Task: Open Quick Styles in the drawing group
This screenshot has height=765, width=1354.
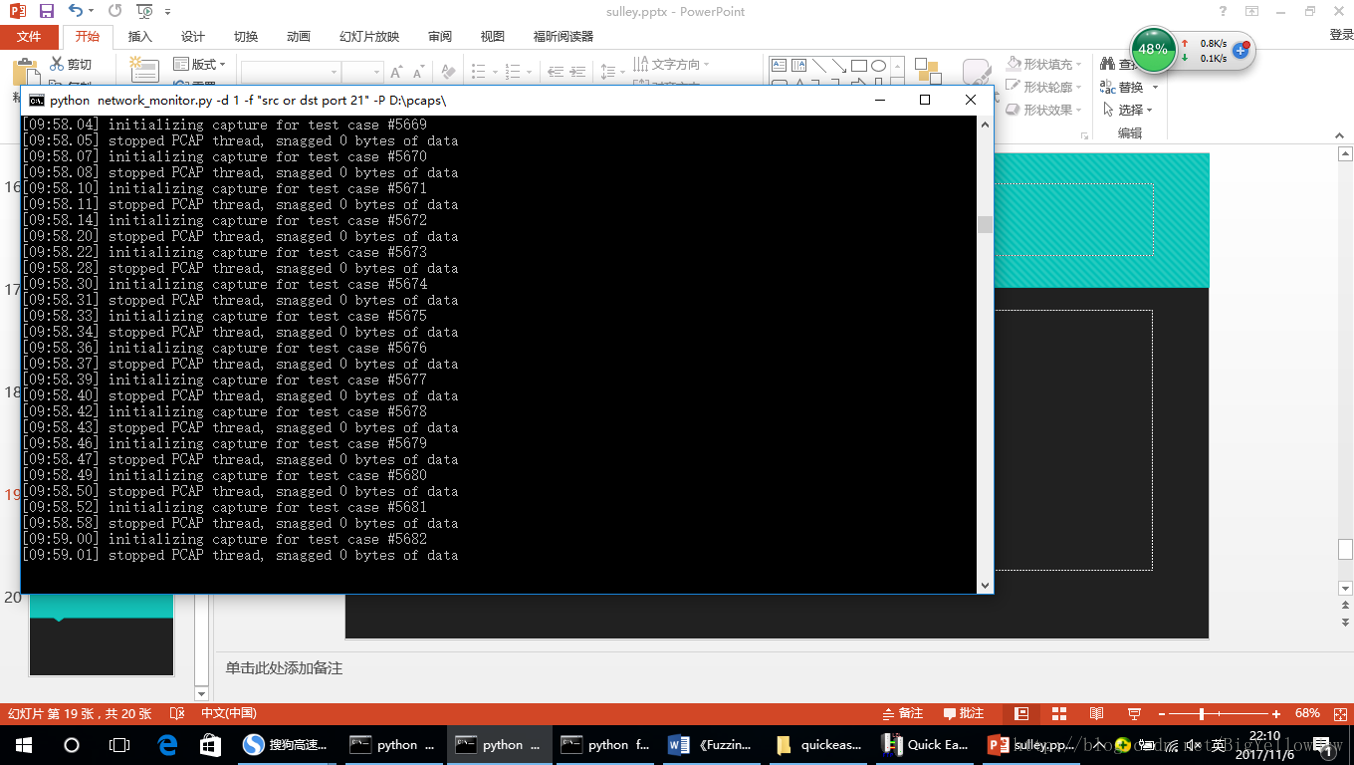Action: pos(976,70)
